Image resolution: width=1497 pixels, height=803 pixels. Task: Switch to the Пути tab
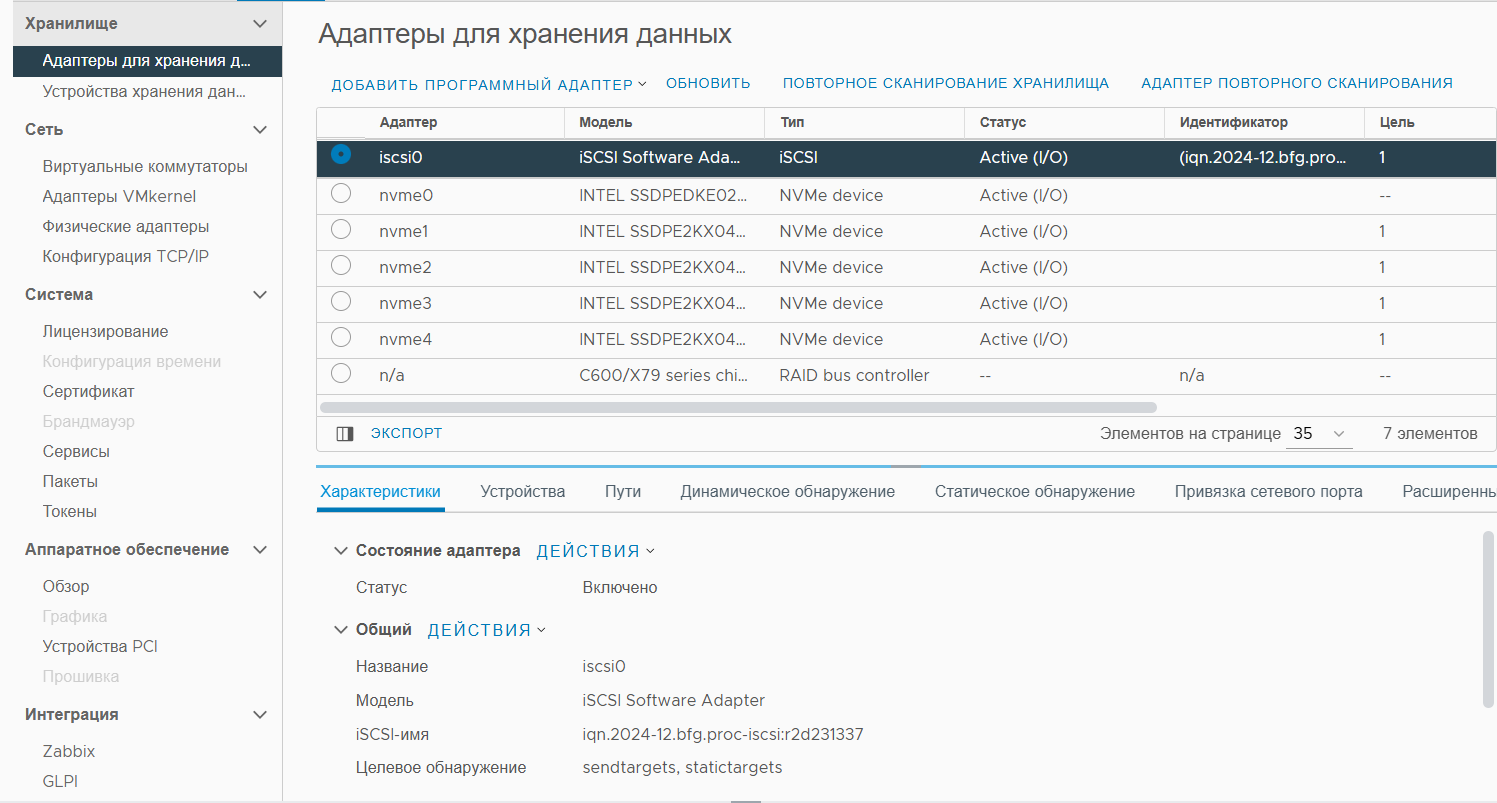[x=623, y=492]
